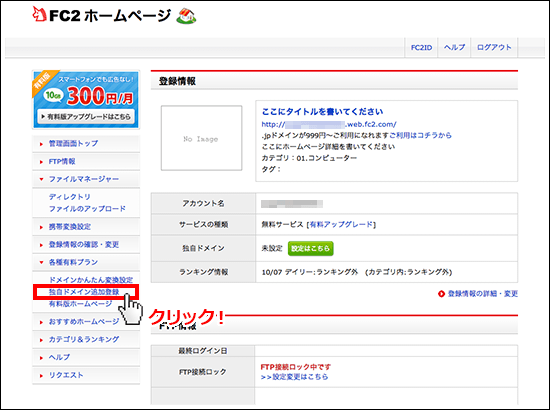Click green 設定はこちら button
Image resolution: width=550 pixels, height=410 pixels.
pos(310,248)
